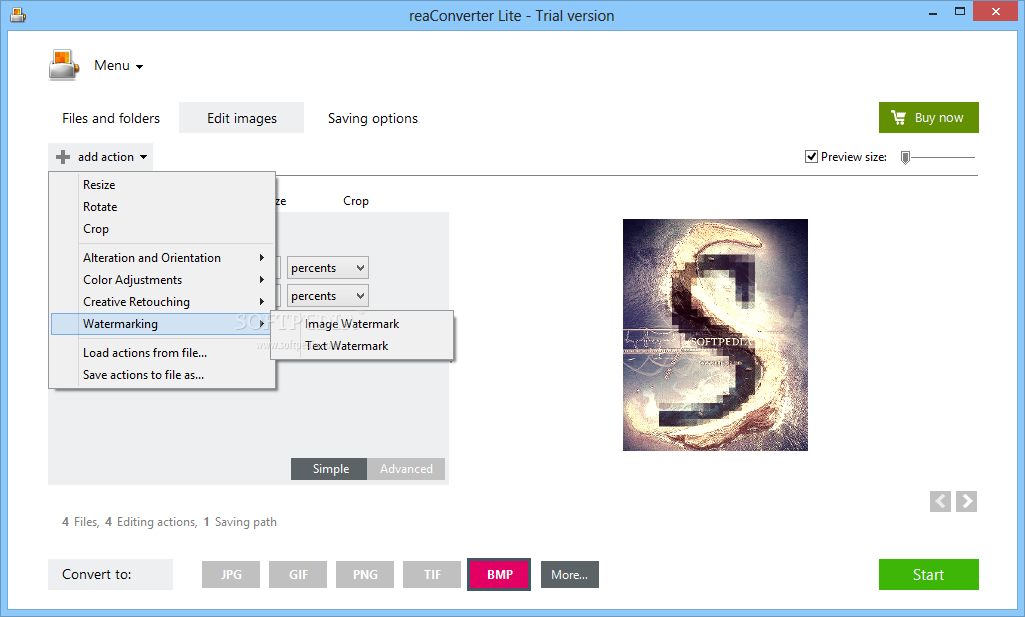Click the preview image thumbnail
This screenshot has width=1025, height=617.
pyautogui.click(x=715, y=335)
